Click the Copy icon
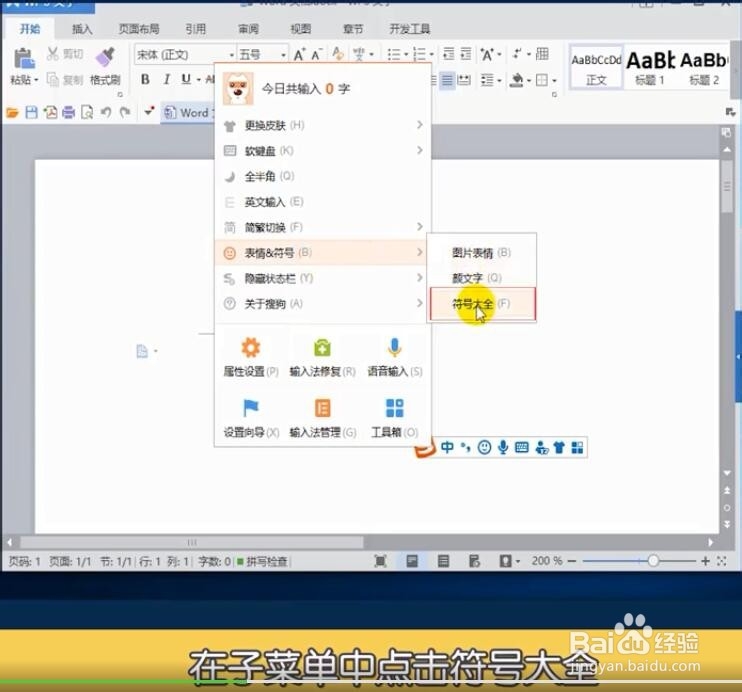742x692 pixels. [x=53, y=80]
